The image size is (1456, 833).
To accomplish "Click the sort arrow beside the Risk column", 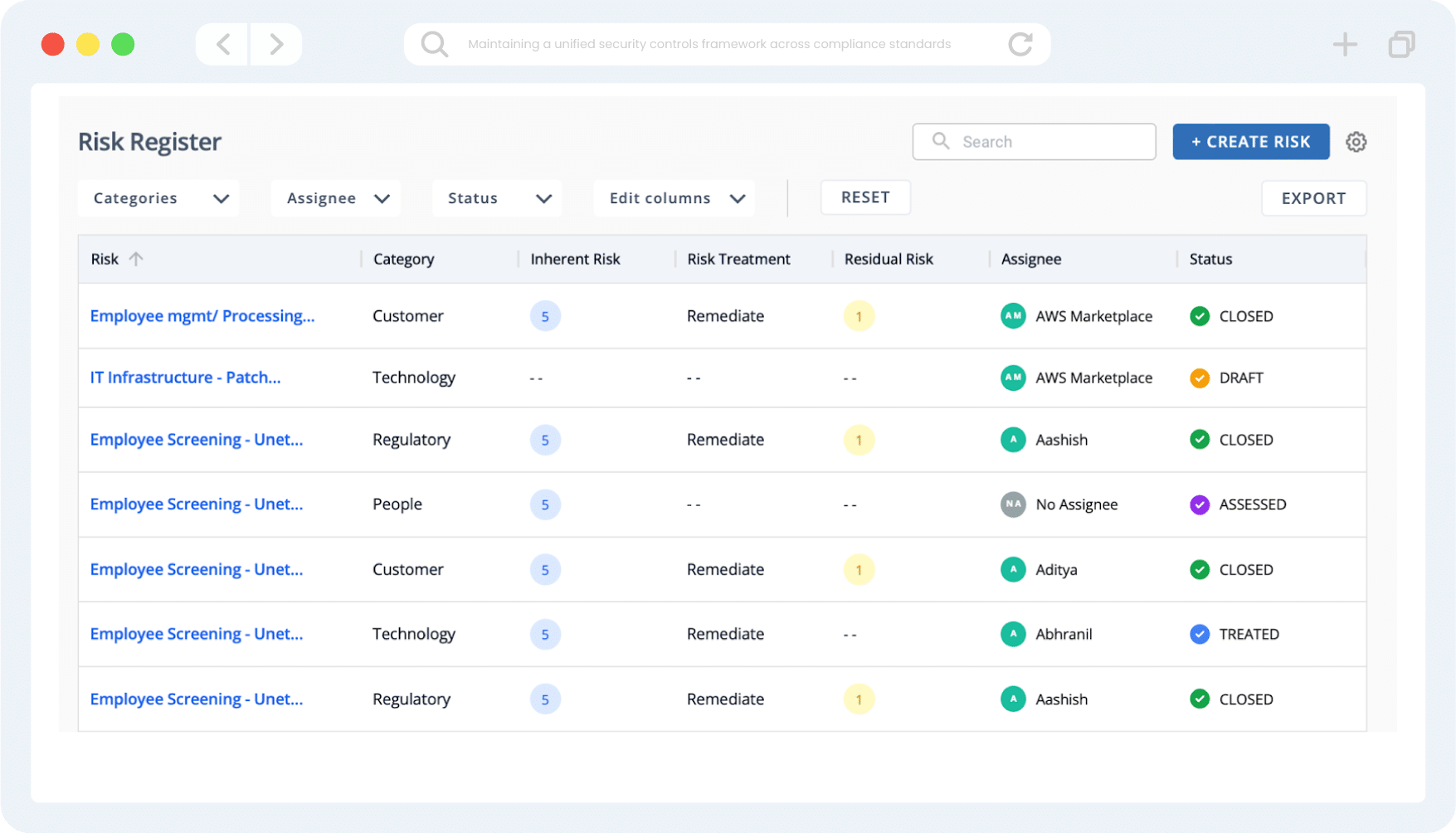I will [x=136, y=259].
